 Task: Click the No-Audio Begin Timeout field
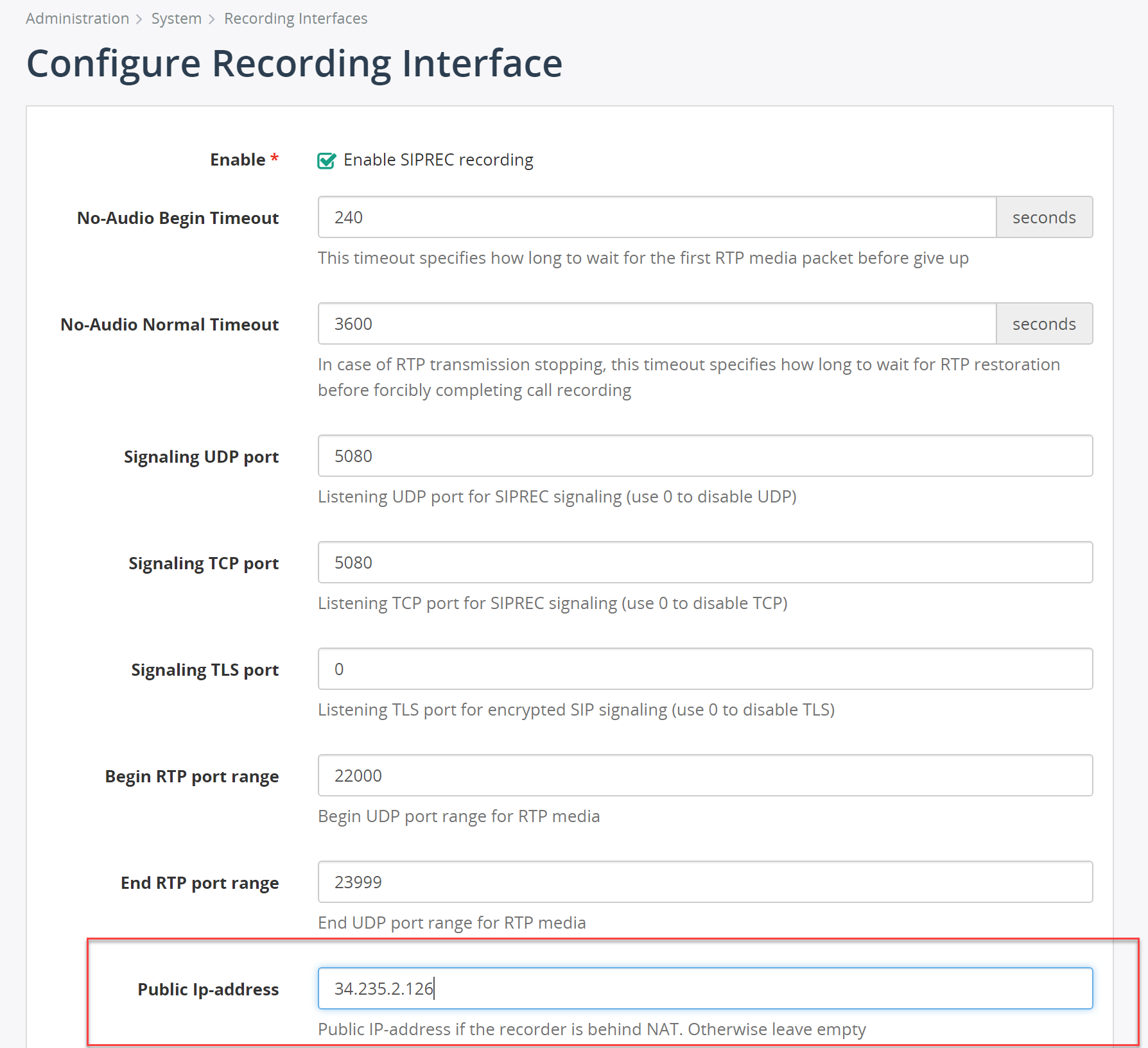(657, 218)
